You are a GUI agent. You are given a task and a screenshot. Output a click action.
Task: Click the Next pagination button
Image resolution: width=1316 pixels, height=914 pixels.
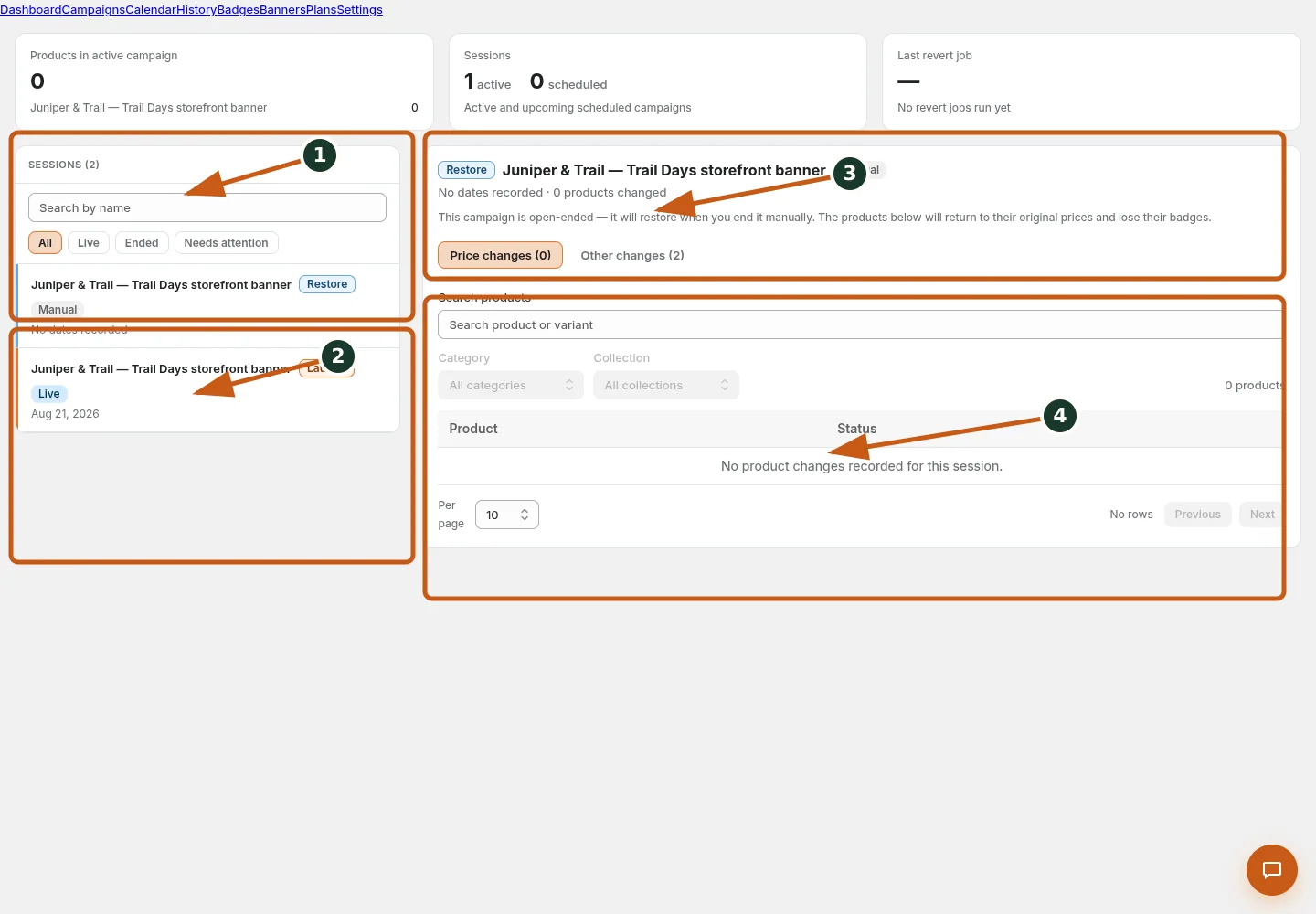tap(1262, 515)
